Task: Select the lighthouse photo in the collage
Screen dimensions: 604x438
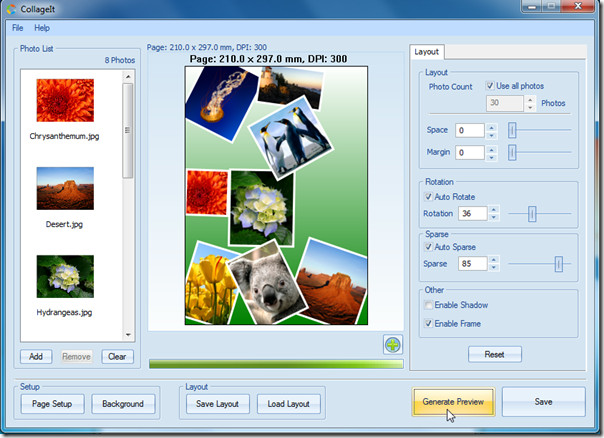Action: pos(291,86)
